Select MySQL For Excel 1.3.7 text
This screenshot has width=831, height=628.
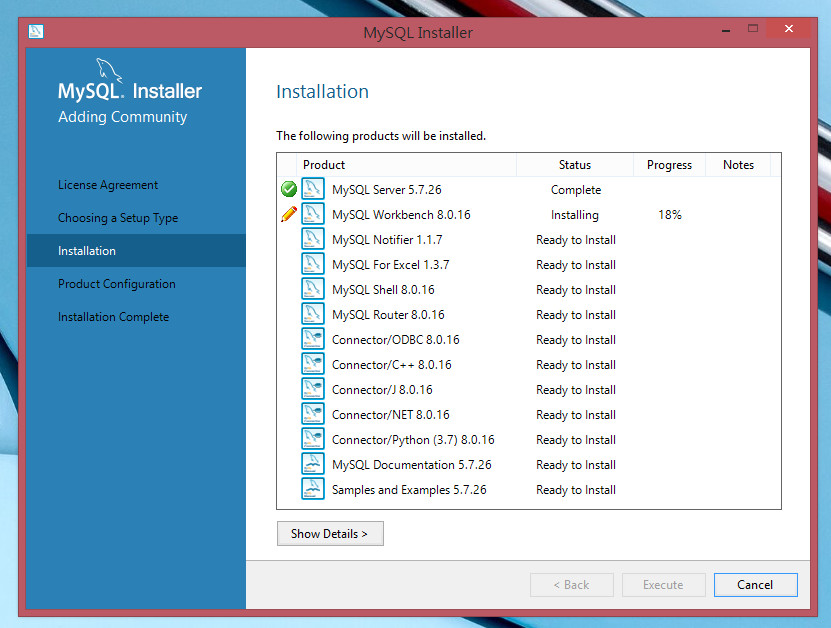point(391,264)
